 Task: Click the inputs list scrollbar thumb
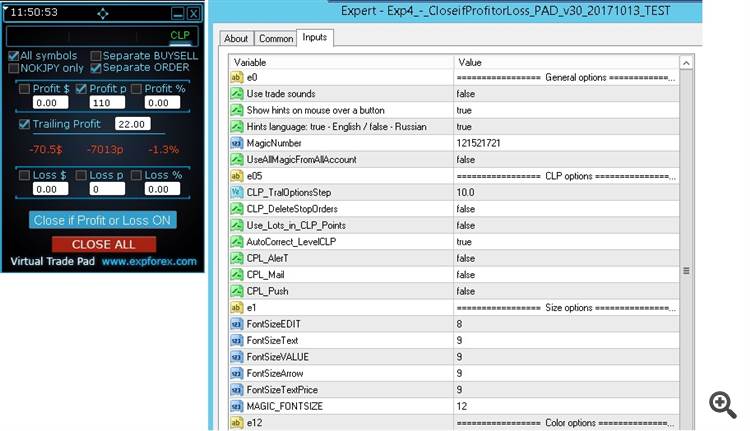pos(686,271)
